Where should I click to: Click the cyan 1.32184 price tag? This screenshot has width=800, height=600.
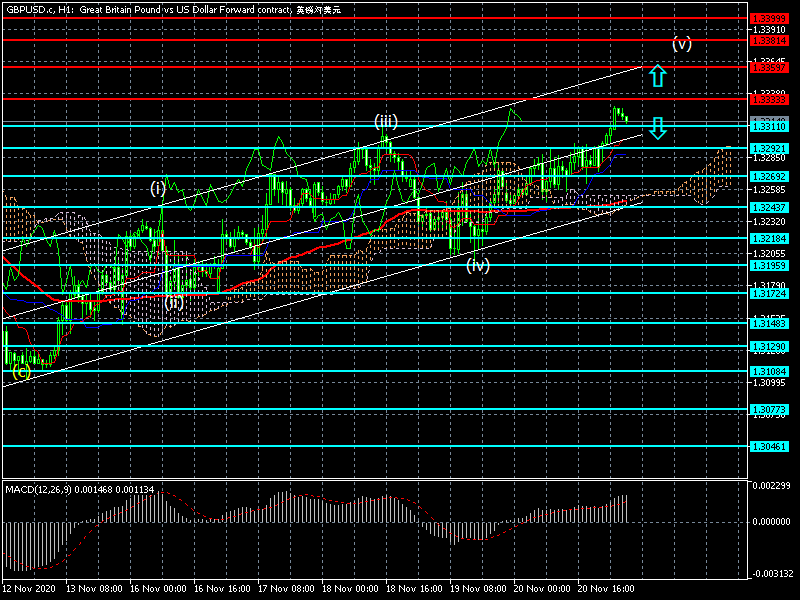769,238
